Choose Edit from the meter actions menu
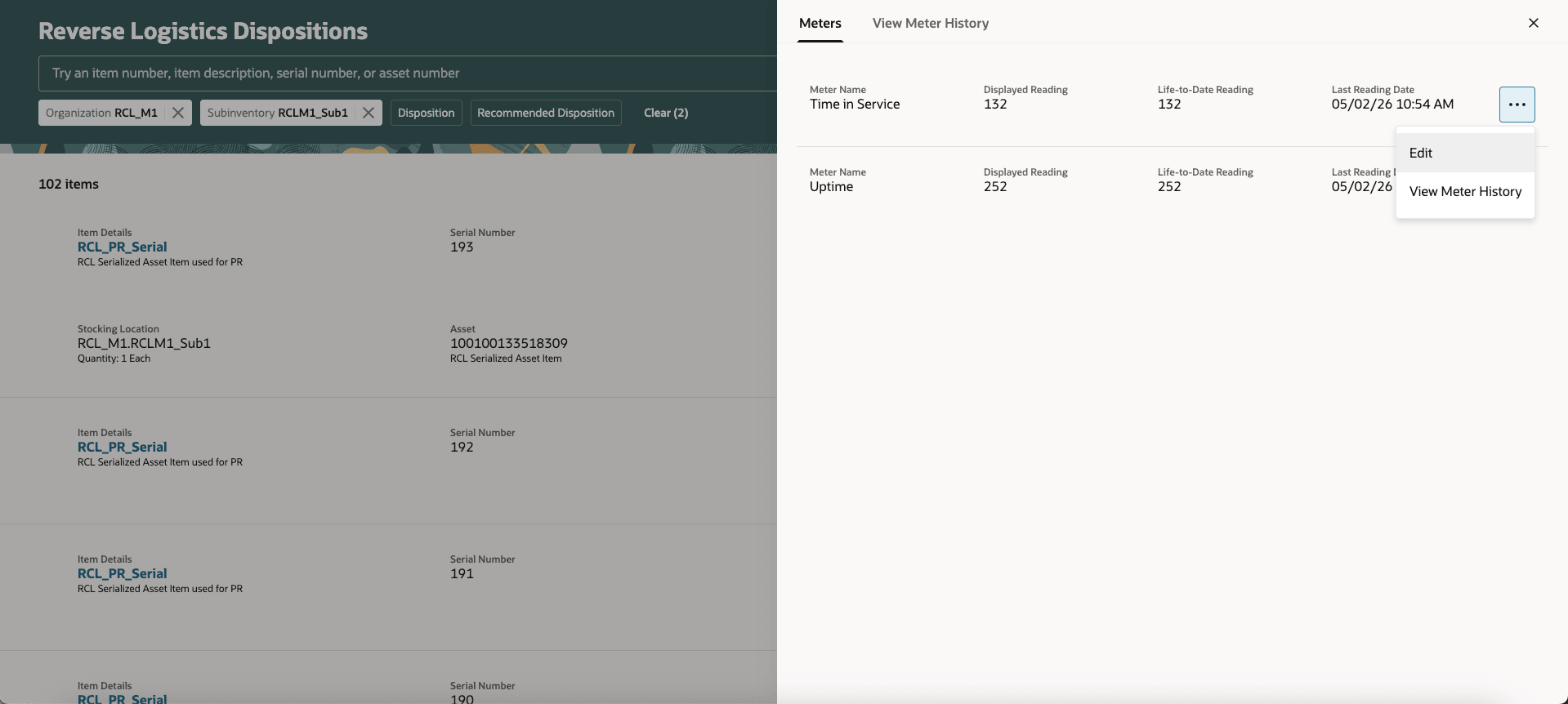 1465,153
